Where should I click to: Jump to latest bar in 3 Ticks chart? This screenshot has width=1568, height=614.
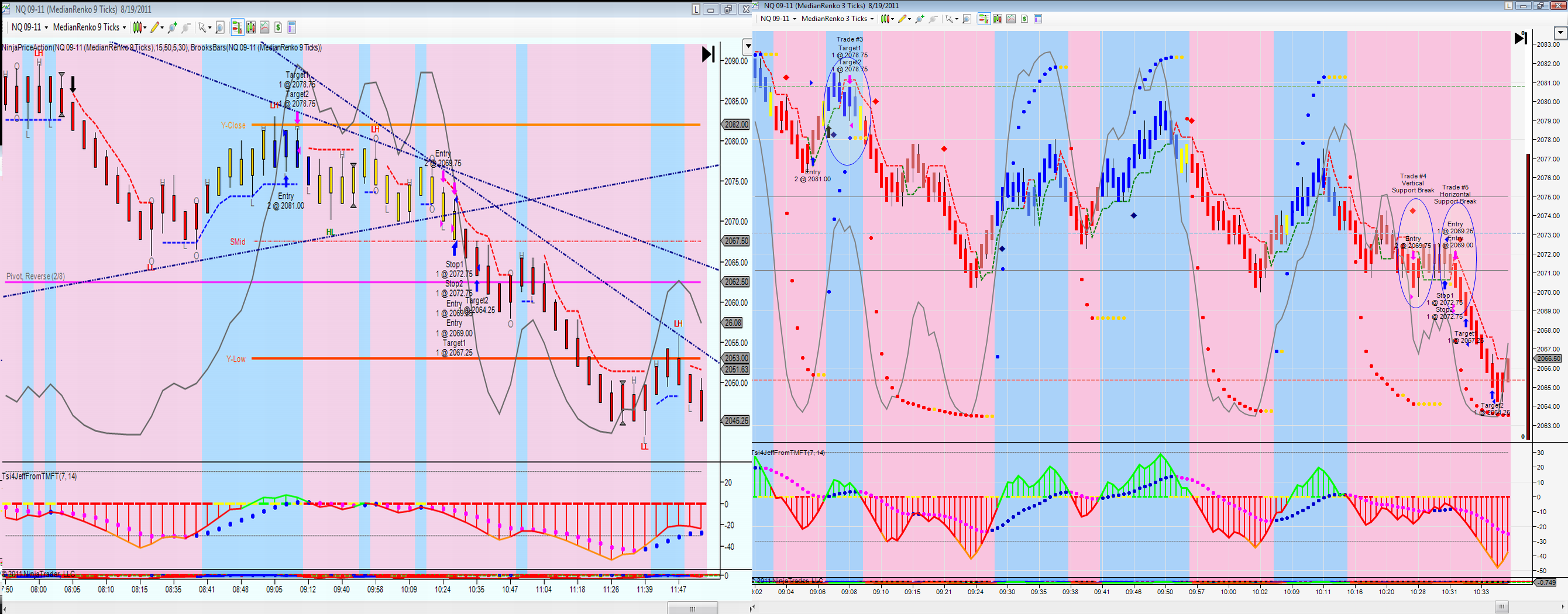(1520, 39)
